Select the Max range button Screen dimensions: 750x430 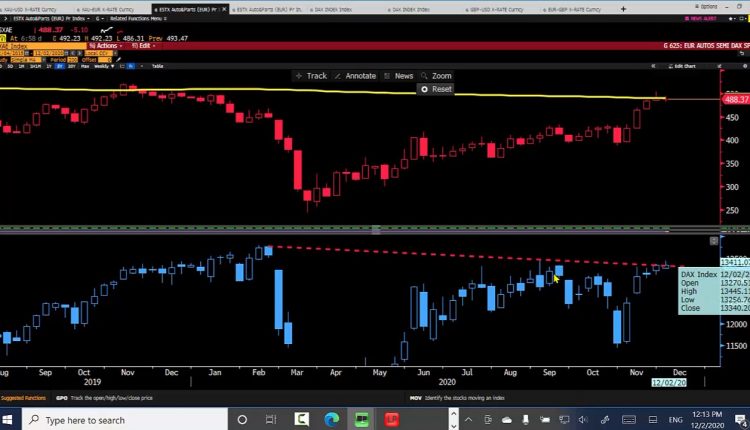click(85, 66)
